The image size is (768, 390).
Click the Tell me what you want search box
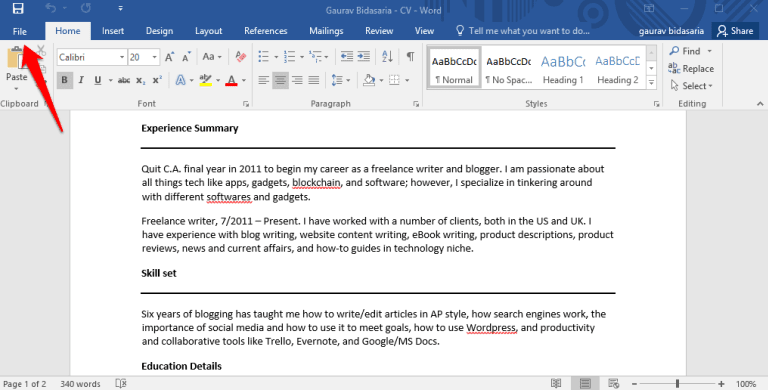[523, 31]
